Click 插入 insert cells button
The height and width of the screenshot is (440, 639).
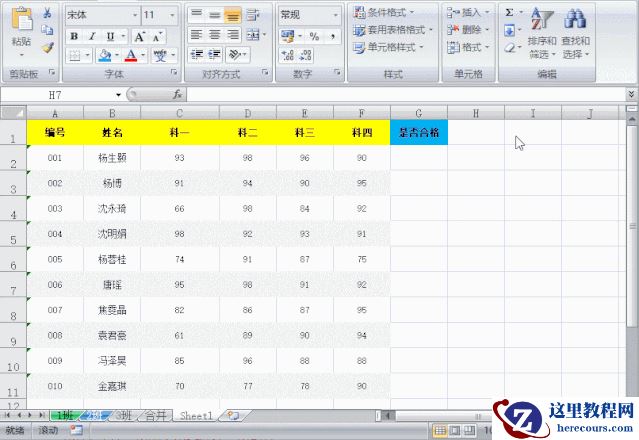tap(468, 13)
